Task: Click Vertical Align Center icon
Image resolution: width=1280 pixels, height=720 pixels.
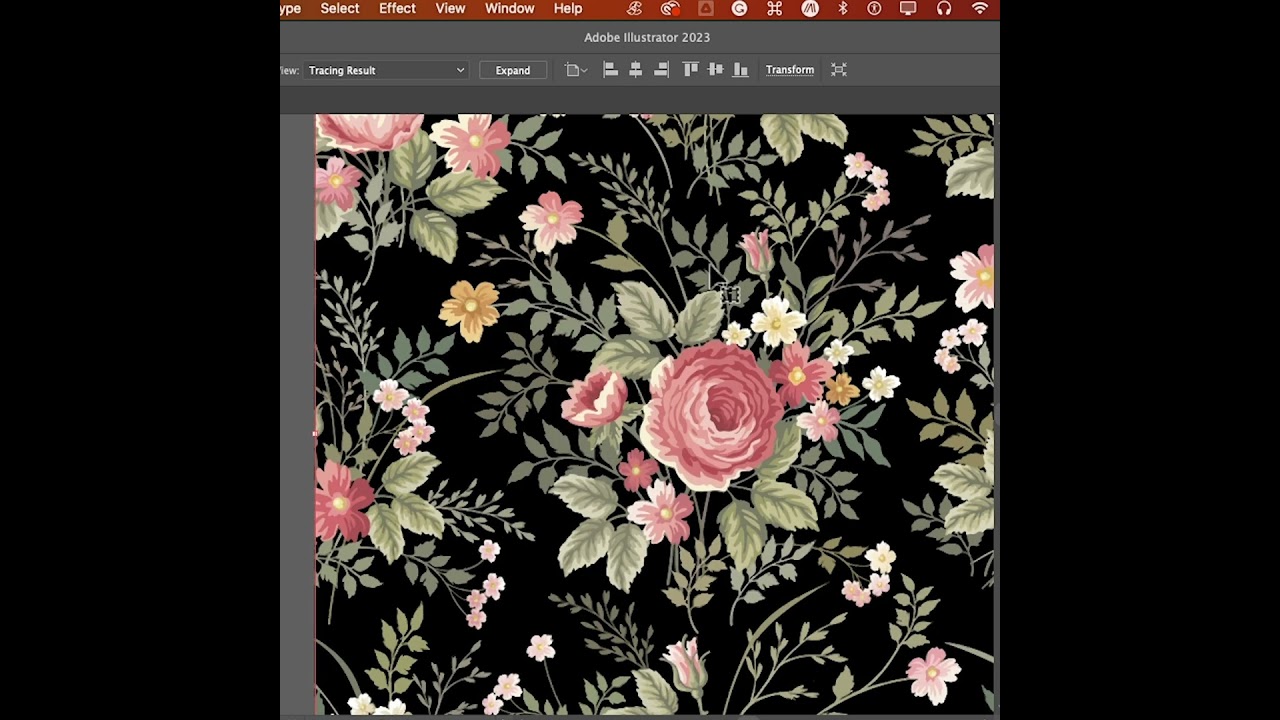Action: [x=715, y=70]
